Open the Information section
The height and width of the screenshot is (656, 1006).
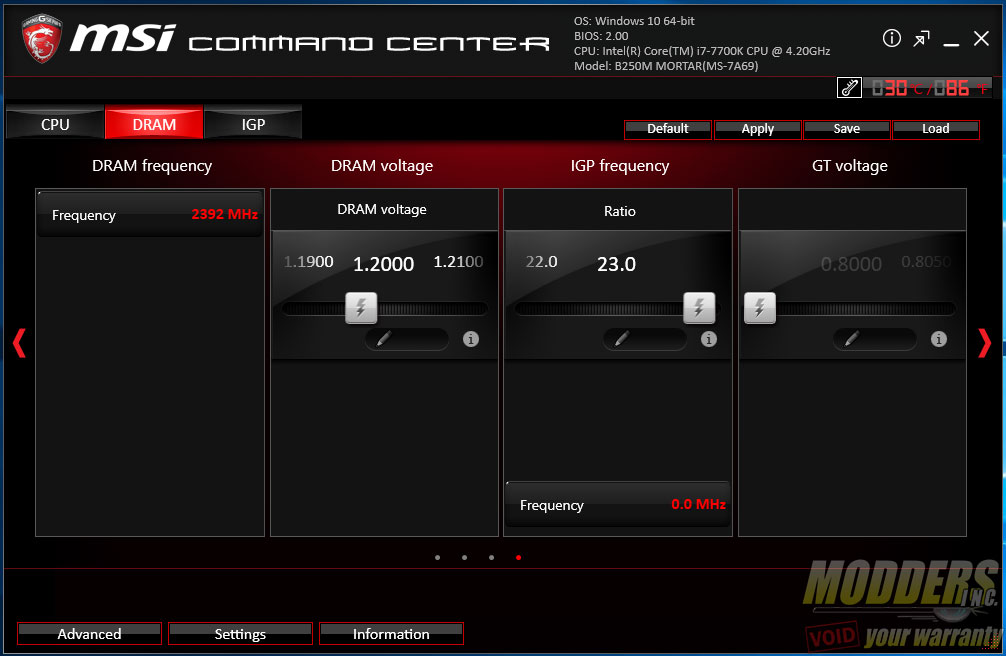click(391, 634)
